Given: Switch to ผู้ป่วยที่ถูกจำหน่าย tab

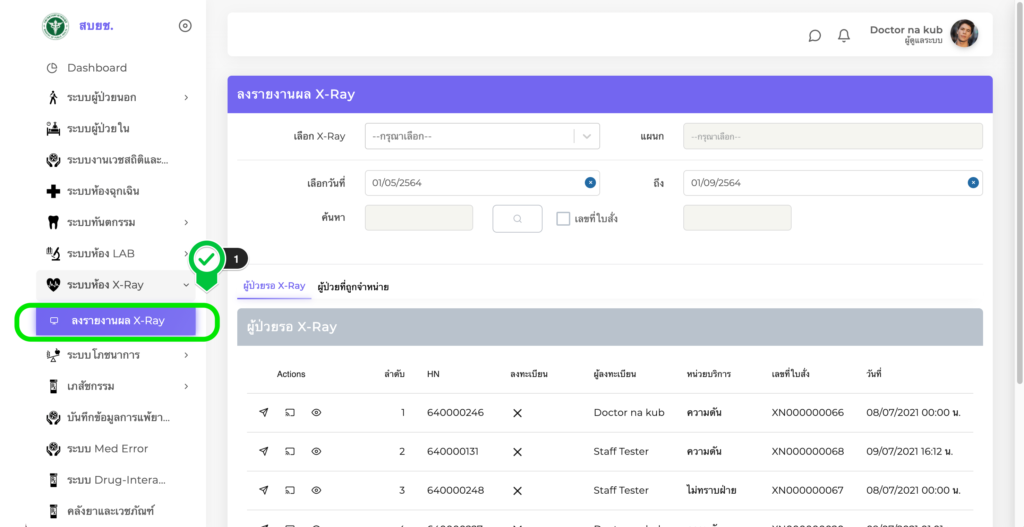Looking at the screenshot, I should pyautogui.click(x=353, y=287).
